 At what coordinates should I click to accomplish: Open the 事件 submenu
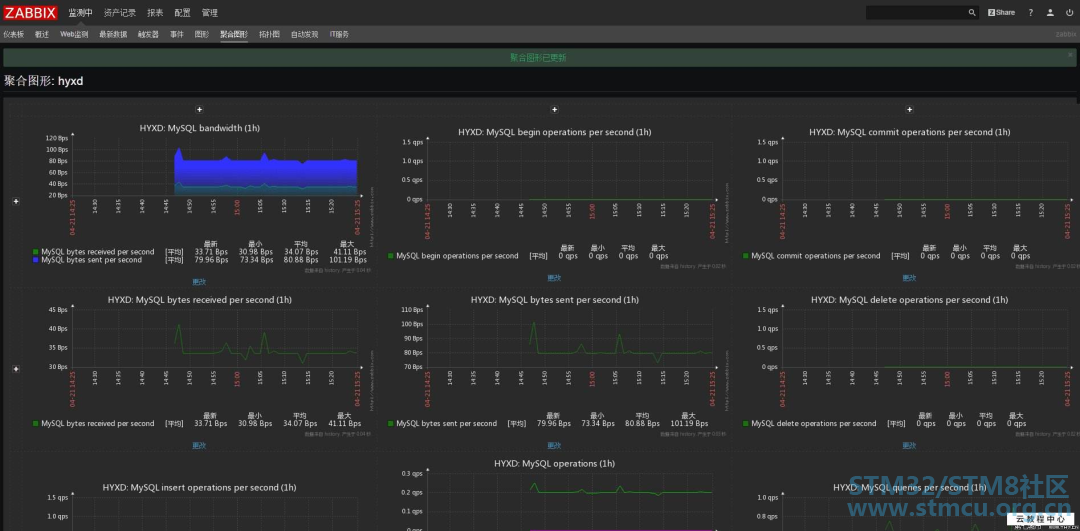(x=177, y=34)
